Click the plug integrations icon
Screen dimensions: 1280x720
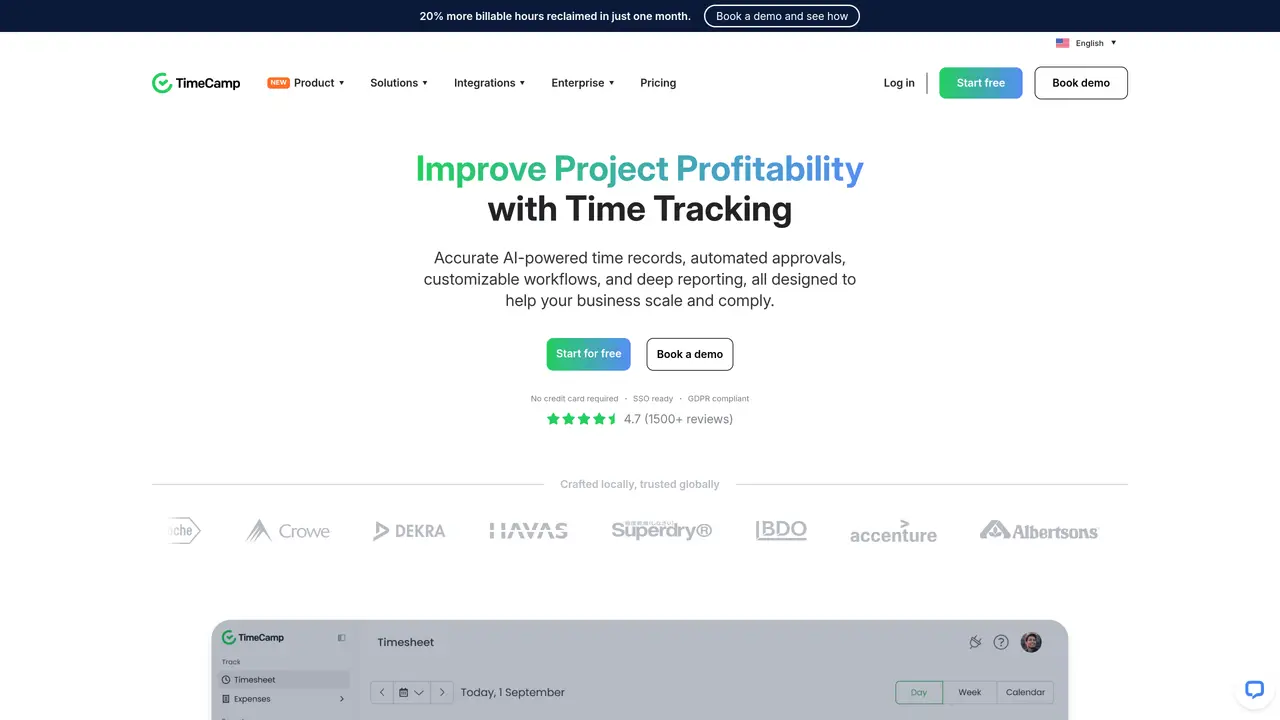[x=975, y=642]
